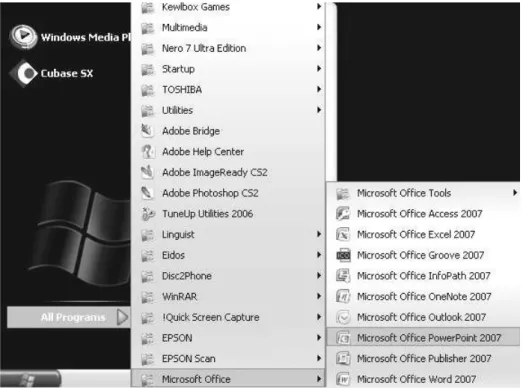Viewport: 523px width, 389px height.
Task: Select the Nero 7 Ultra Edition label
Action: 204,48
